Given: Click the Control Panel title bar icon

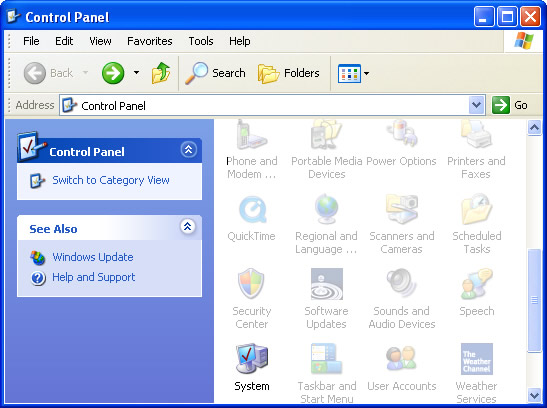Looking at the screenshot, I should [x=14, y=16].
